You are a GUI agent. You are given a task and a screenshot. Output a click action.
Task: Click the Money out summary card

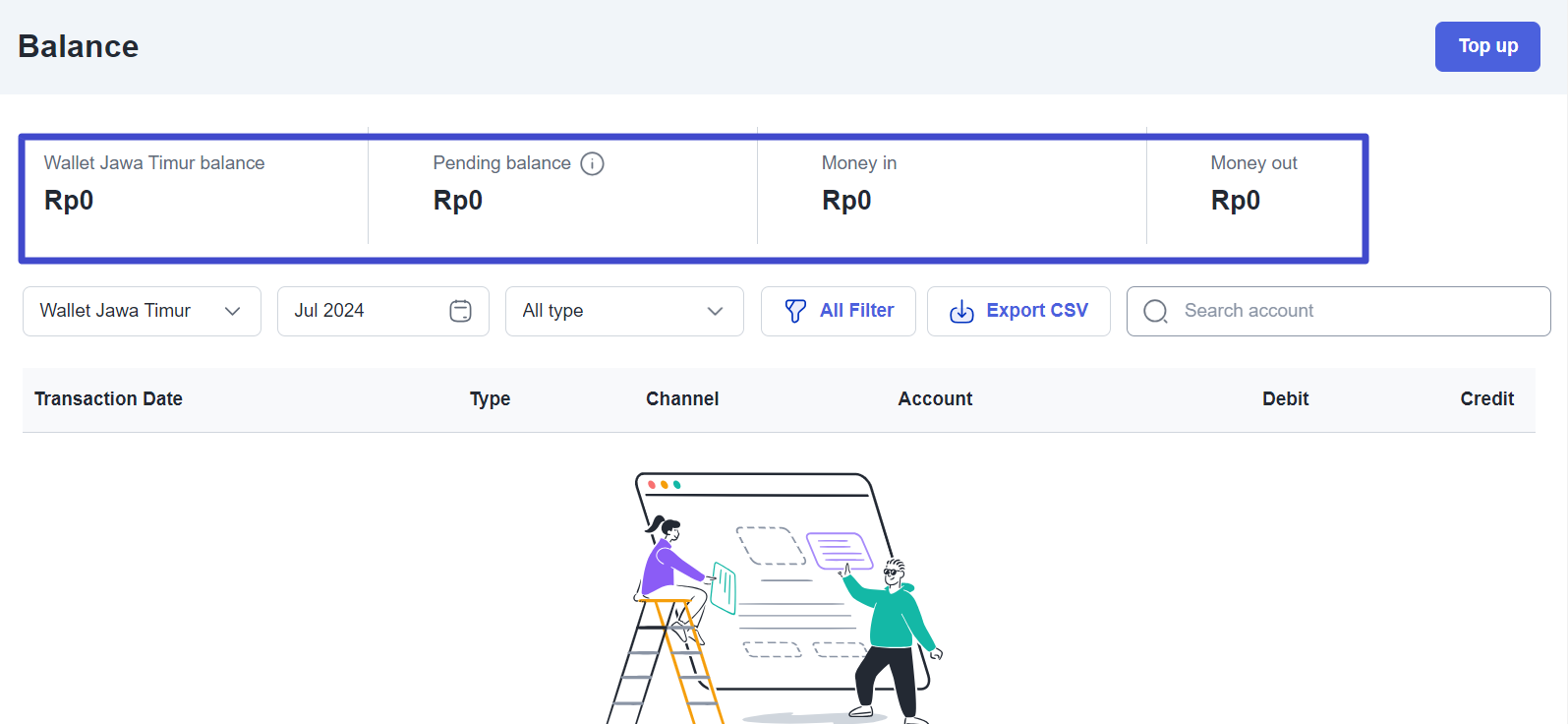tap(1253, 185)
